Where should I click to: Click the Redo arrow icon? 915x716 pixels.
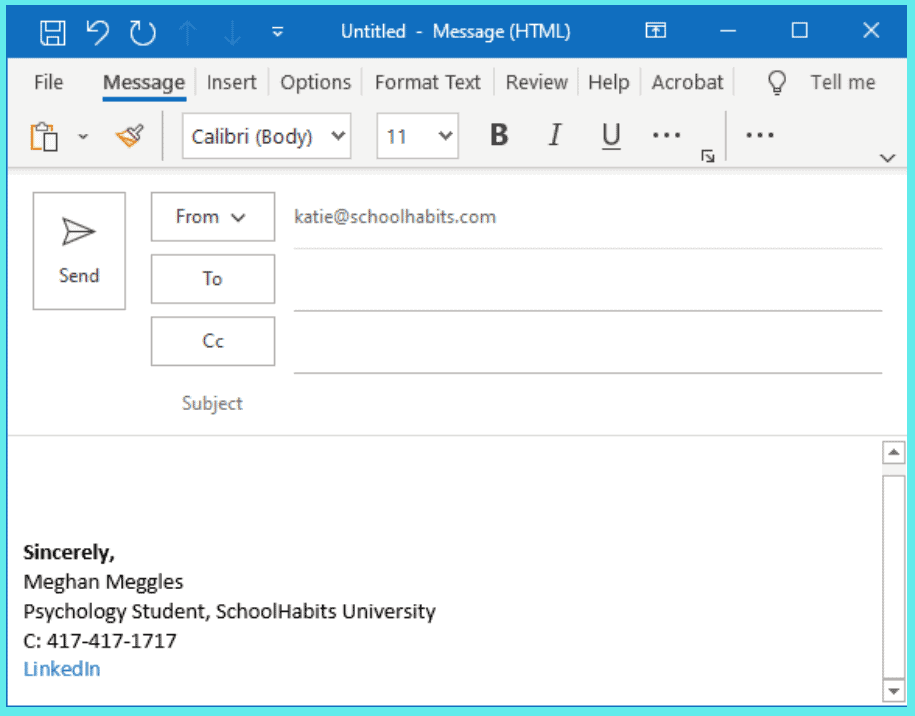(142, 32)
